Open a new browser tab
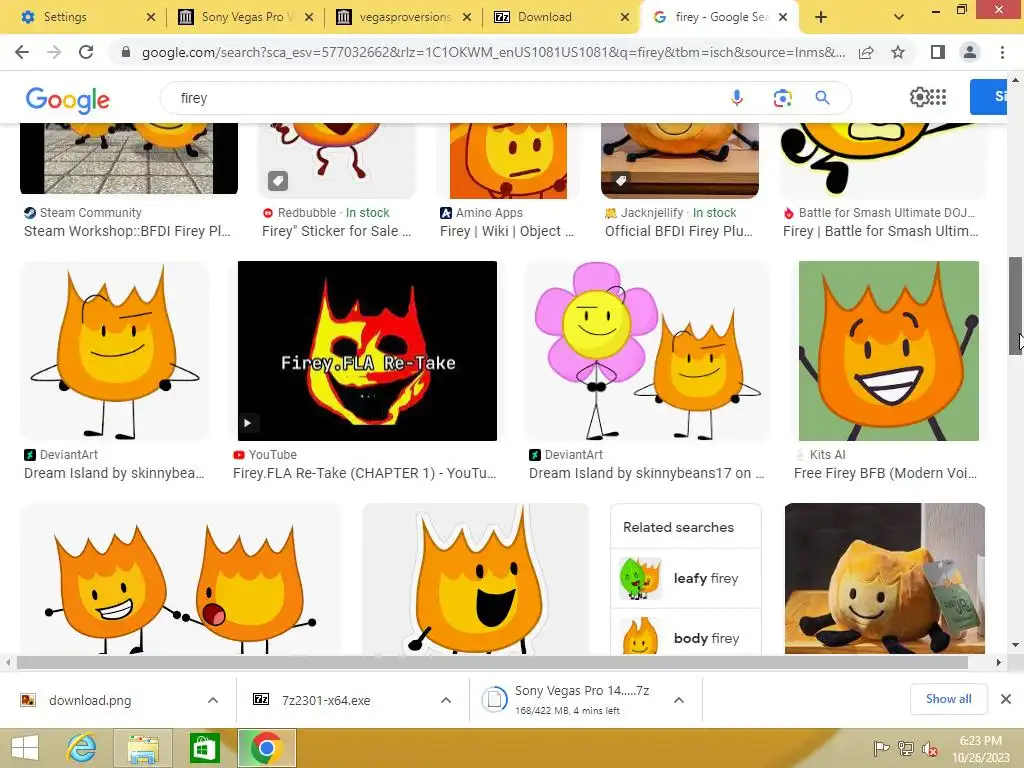The image size is (1024, 768). [821, 17]
